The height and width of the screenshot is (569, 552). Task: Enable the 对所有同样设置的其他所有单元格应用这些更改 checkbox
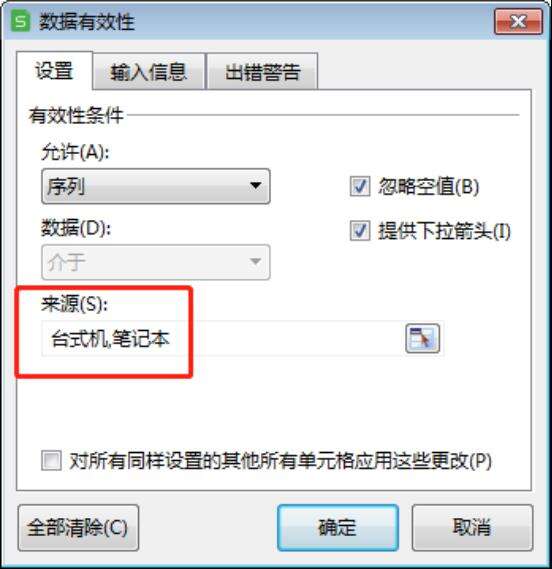51,460
